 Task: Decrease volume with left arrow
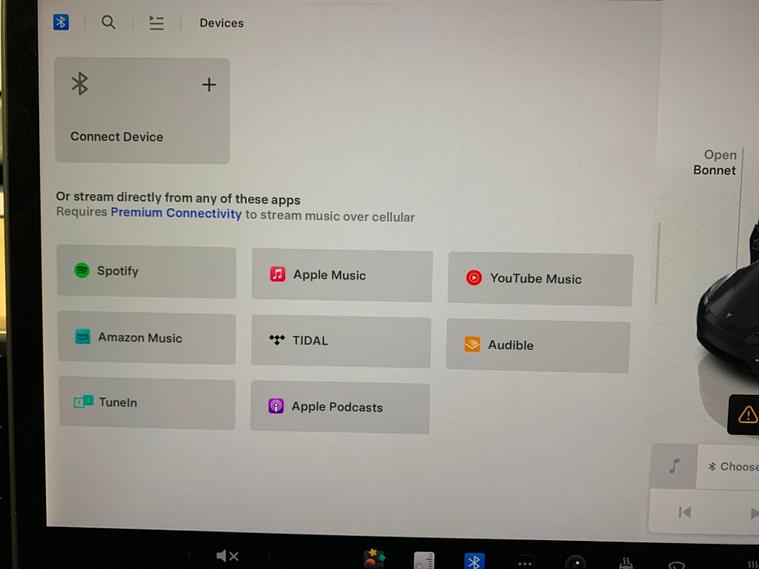coord(189,556)
